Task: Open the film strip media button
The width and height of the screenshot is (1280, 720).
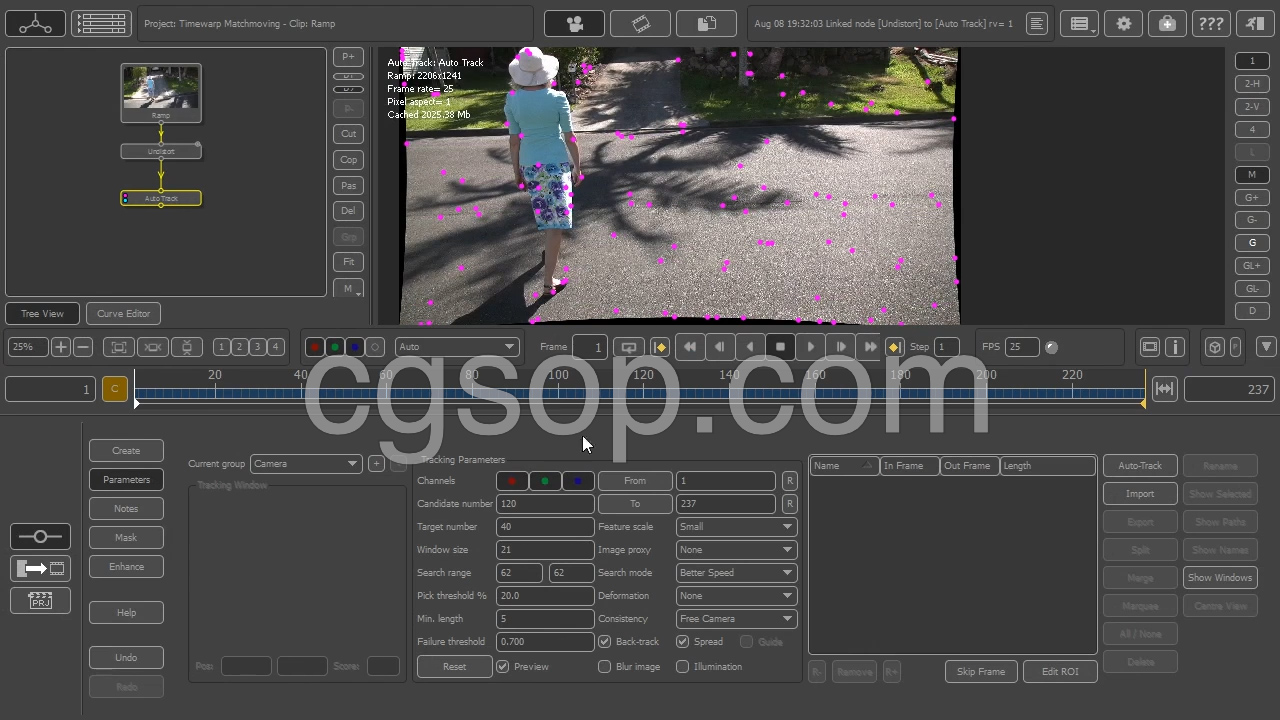Action: tap(640, 23)
